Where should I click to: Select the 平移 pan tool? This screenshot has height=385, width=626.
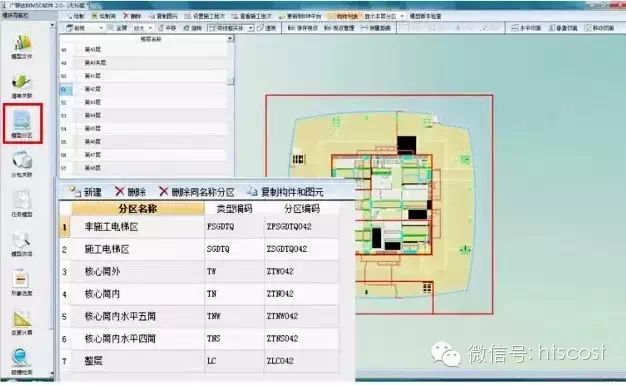167,28
